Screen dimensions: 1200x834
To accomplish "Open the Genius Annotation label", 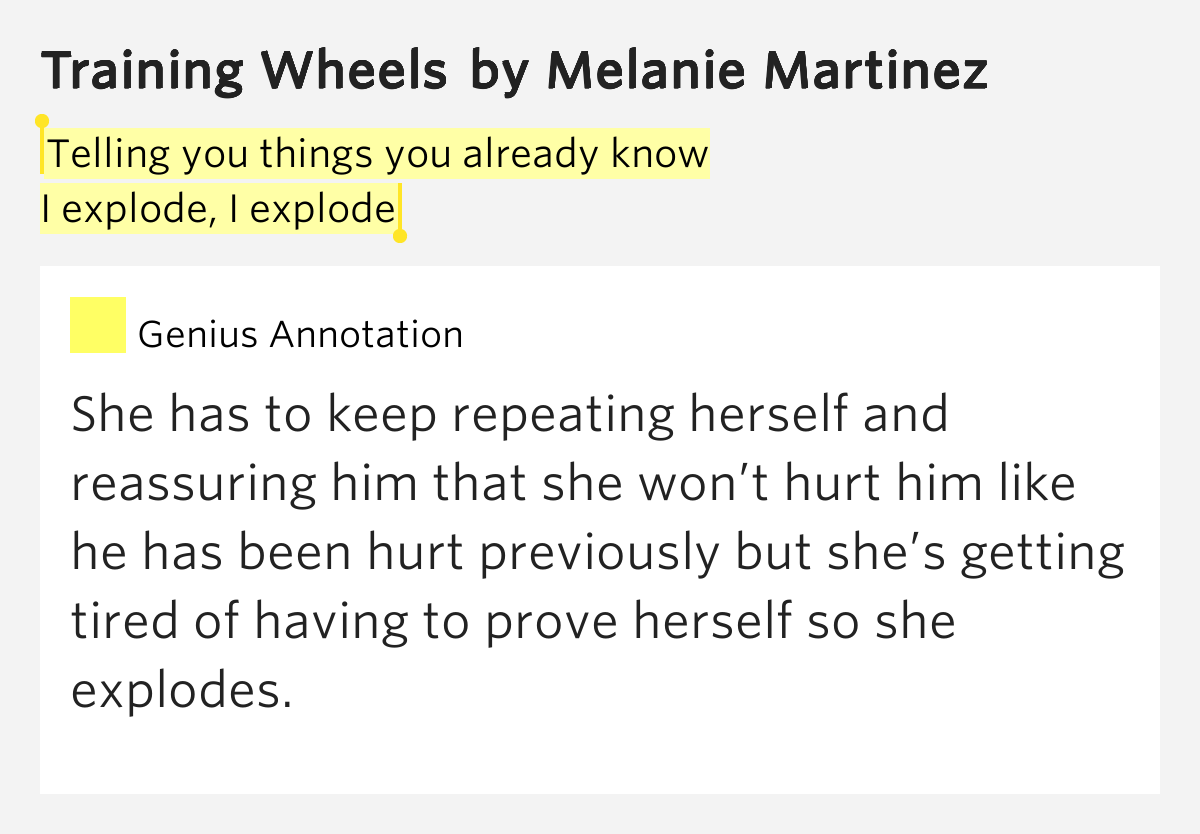I will (300, 334).
